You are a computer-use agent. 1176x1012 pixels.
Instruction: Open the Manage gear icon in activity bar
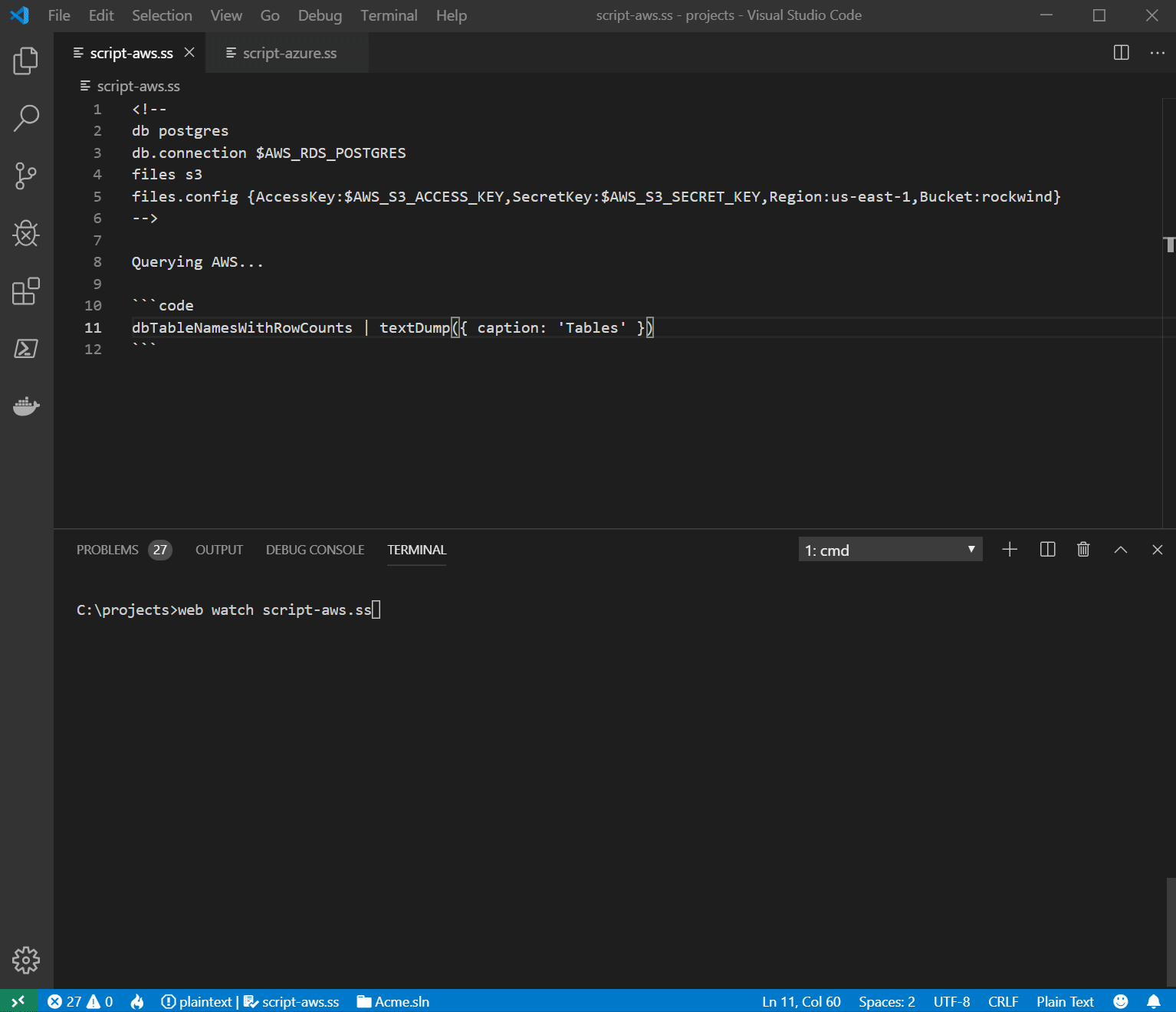(26, 960)
